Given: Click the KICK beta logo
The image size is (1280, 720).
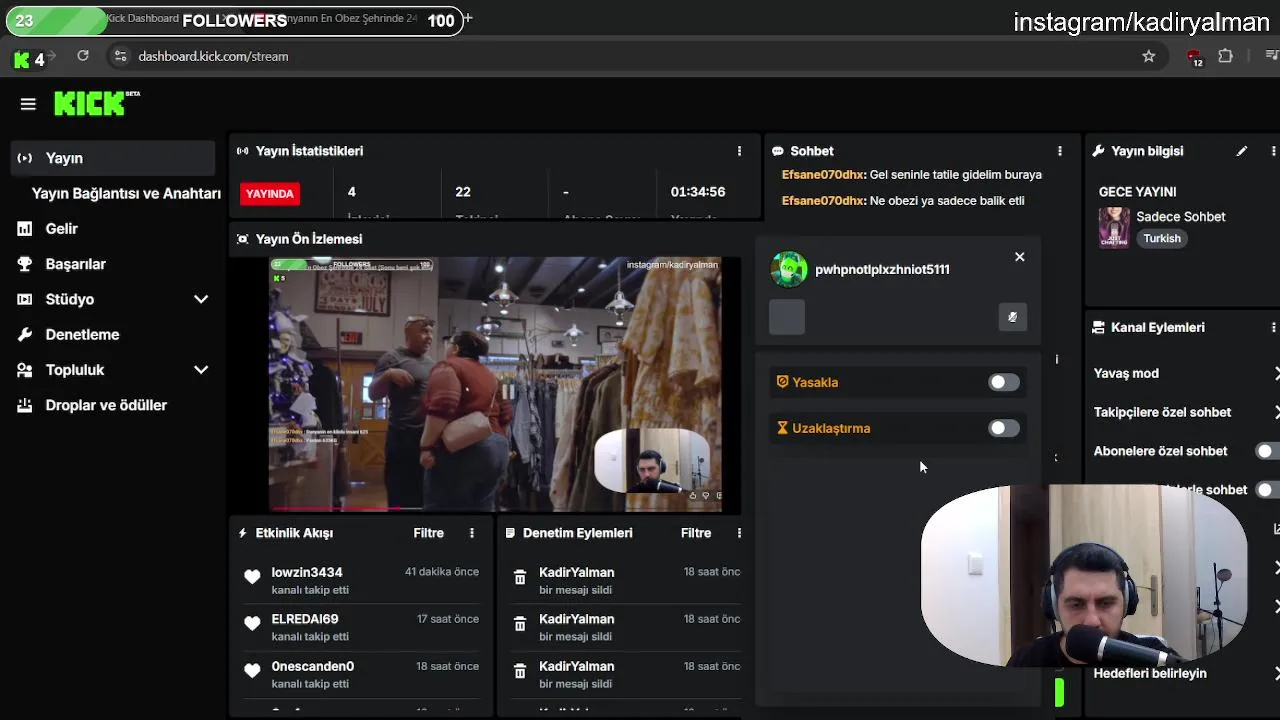Looking at the screenshot, I should 97,103.
